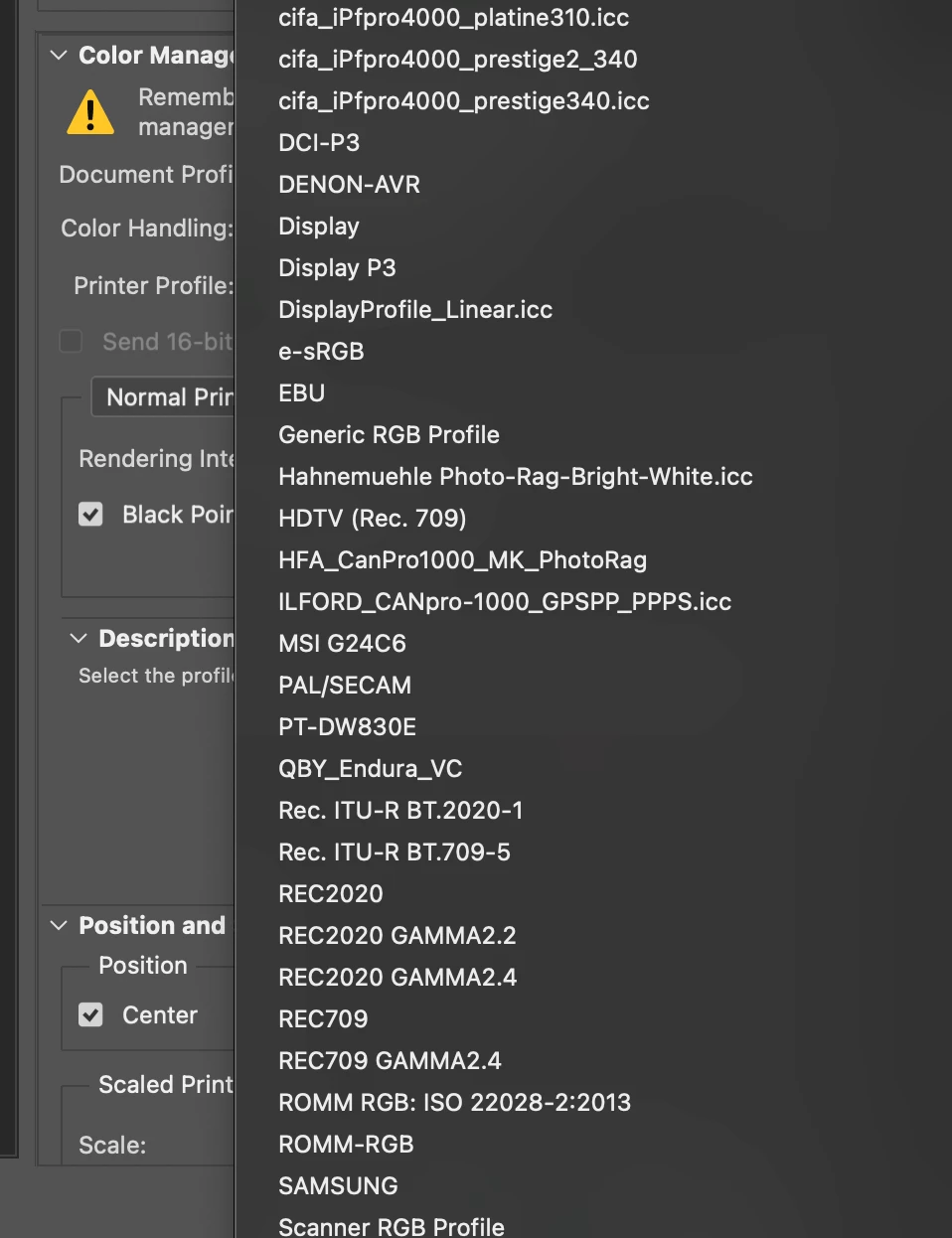Viewport: 952px width, 1238px height.
Task: Choose DCI-P3 from profile list
Action: tap(319, 143)
